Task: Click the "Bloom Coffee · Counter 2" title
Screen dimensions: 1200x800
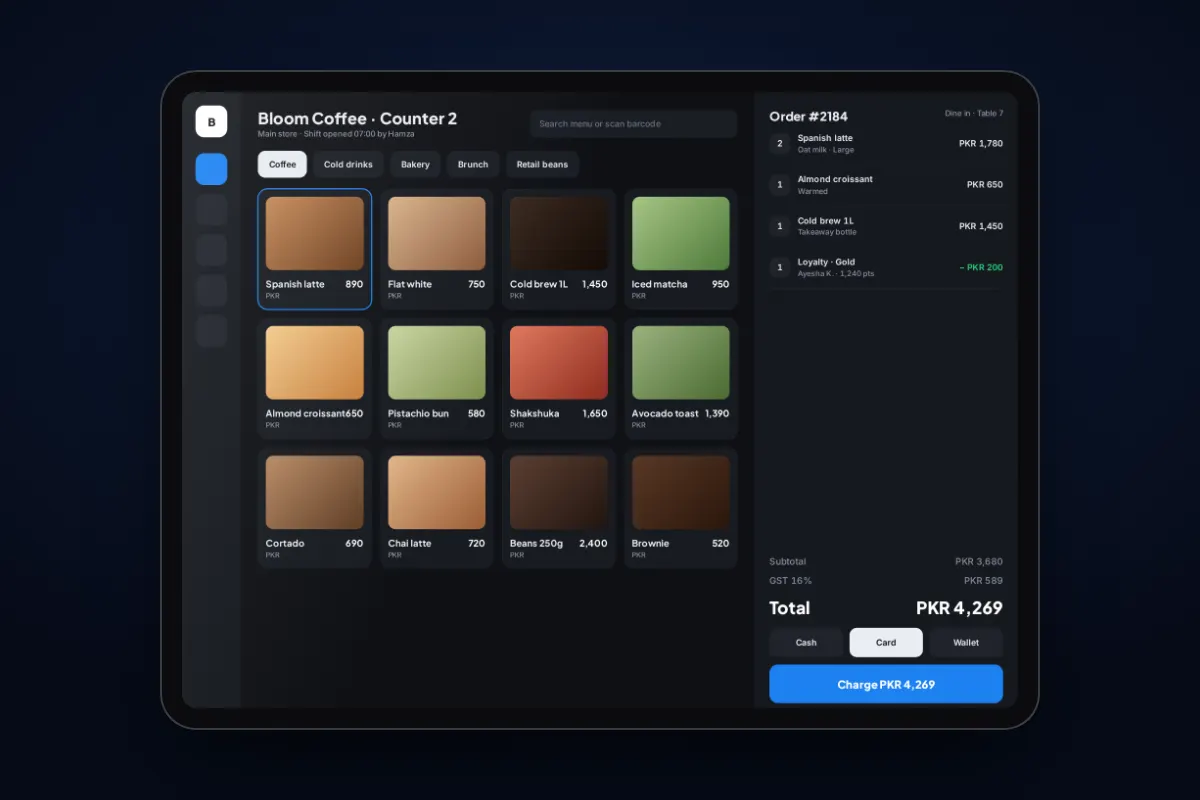Action: pos(357,118)
